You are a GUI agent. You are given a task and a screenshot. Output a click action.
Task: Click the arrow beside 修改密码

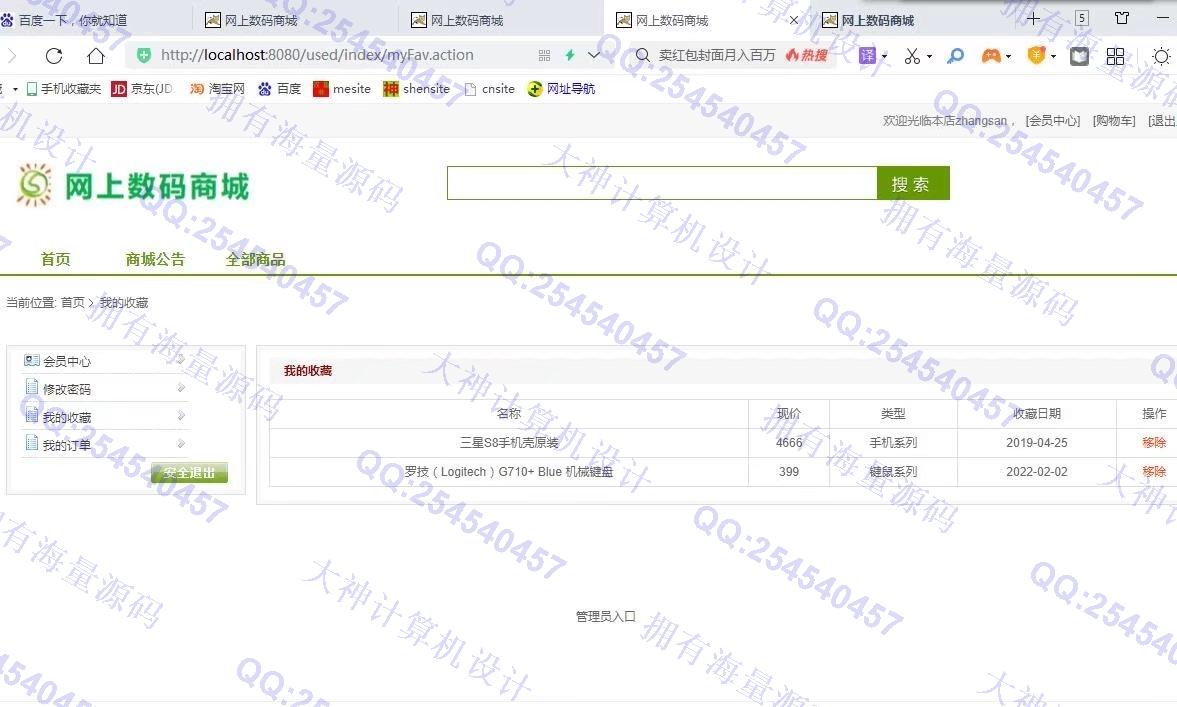(x=181, y=388)
